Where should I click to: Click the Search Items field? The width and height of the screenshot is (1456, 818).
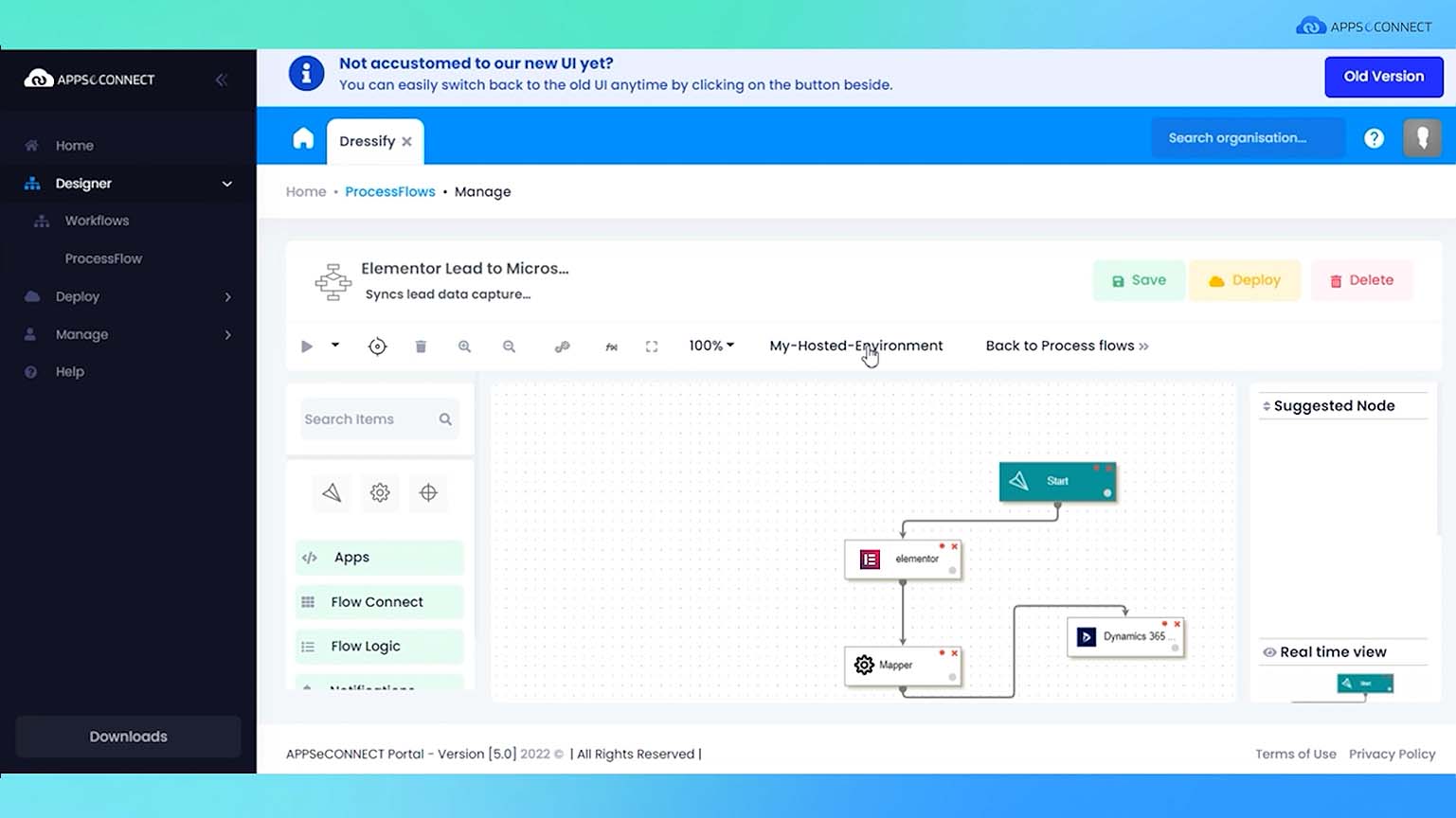tap(379, 419)
